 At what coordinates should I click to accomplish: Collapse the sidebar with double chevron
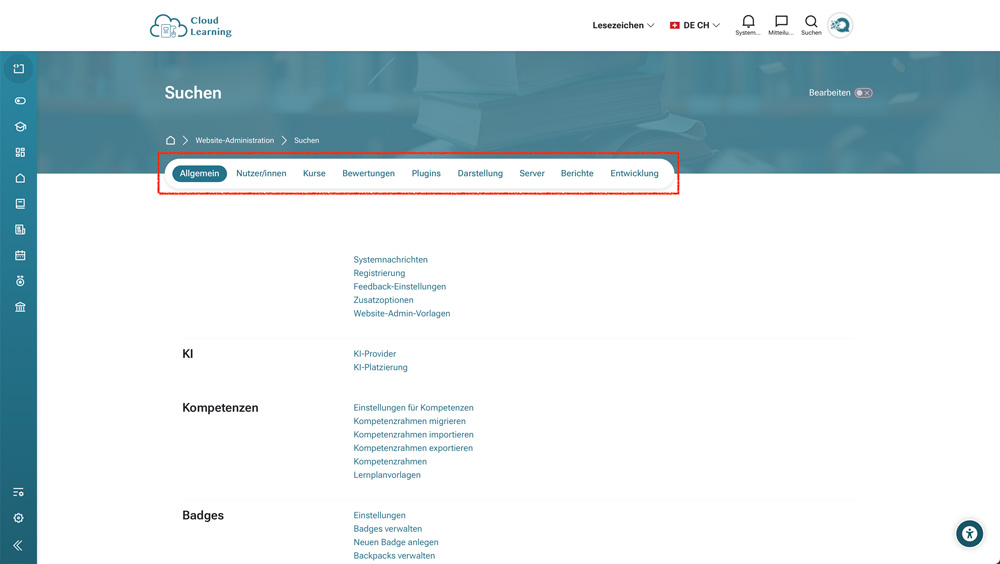tap(18, 546)
